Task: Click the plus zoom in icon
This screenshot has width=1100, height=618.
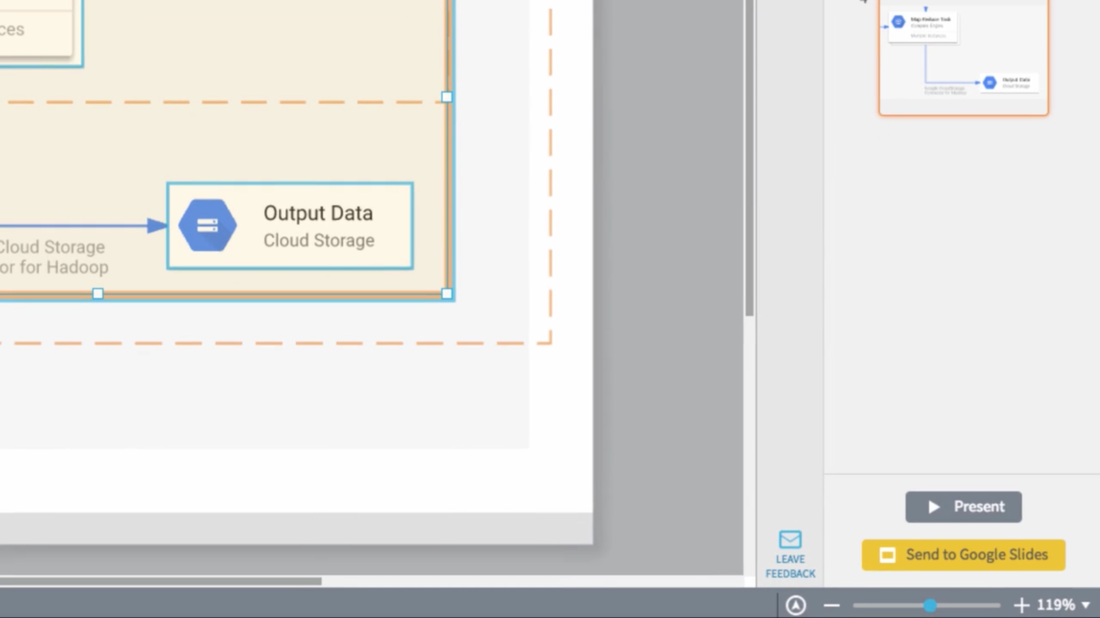Action: 1021,605
